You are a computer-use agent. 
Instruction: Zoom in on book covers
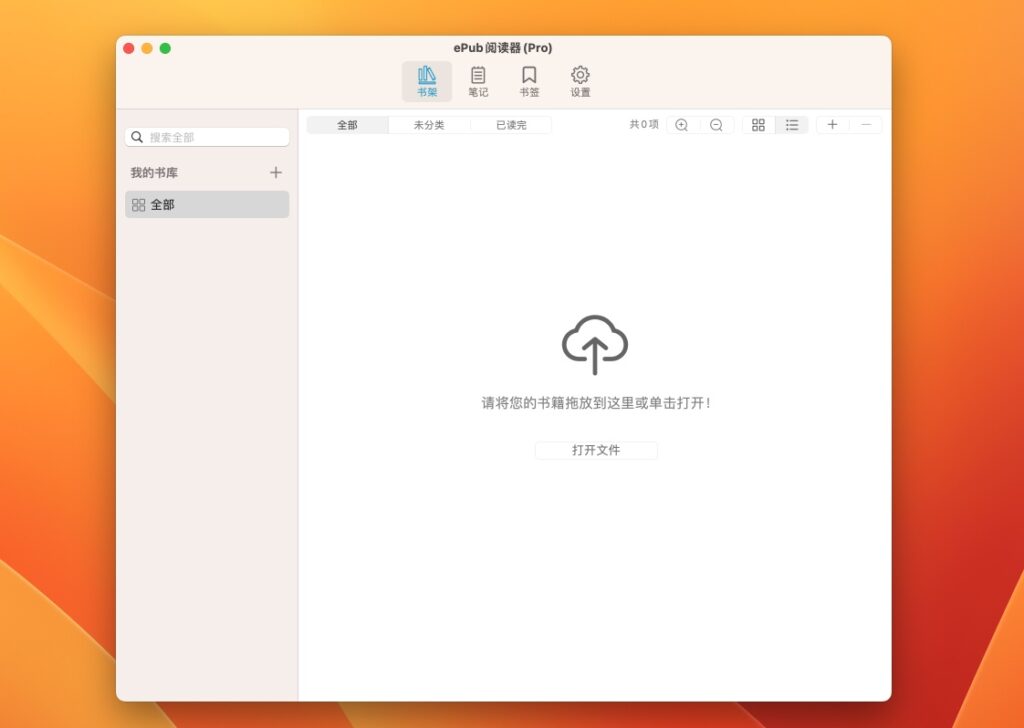(681, 124)
